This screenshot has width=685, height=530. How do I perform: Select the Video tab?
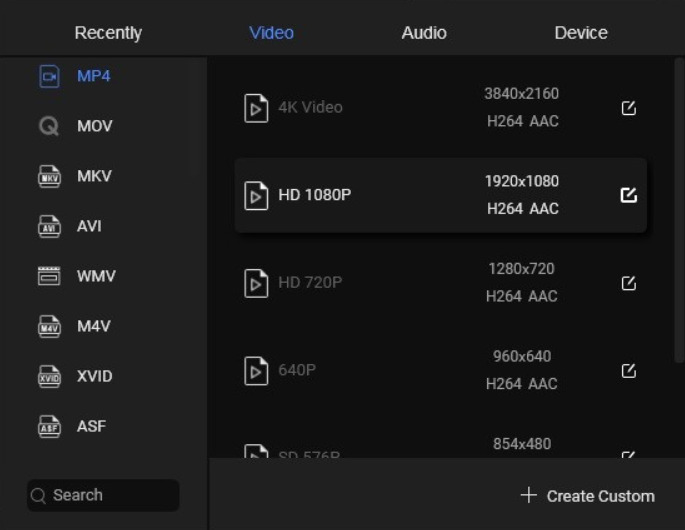(x=271, y=33)
